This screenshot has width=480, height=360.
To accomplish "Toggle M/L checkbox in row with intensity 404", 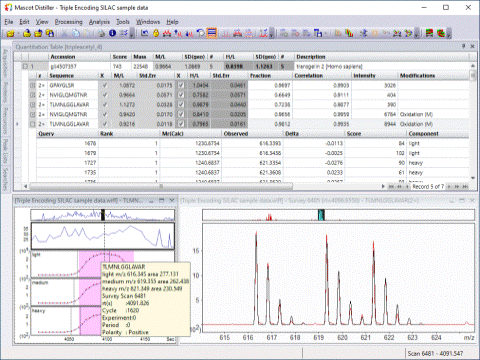I will coord(105,95).
